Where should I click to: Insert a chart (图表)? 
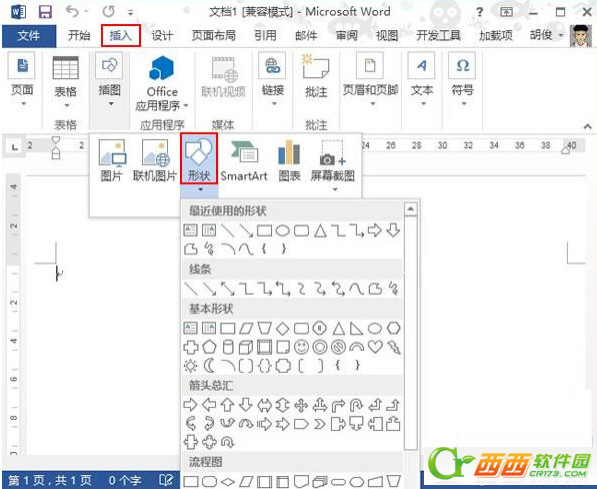click(x=289, y=160)
